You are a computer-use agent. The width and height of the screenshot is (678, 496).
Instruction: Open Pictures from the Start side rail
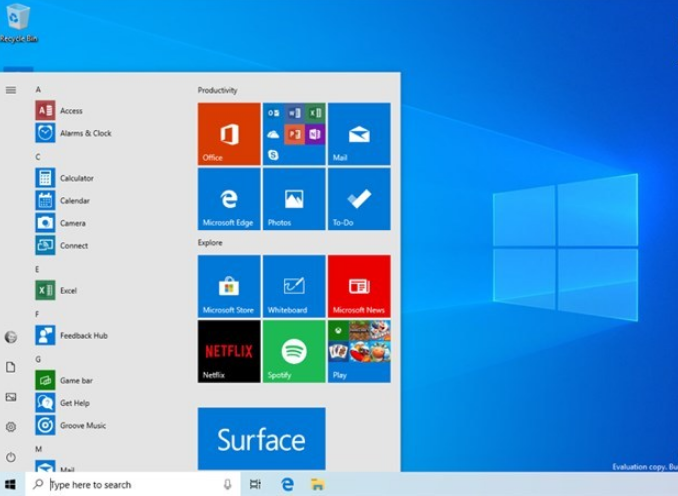(11, 397)
